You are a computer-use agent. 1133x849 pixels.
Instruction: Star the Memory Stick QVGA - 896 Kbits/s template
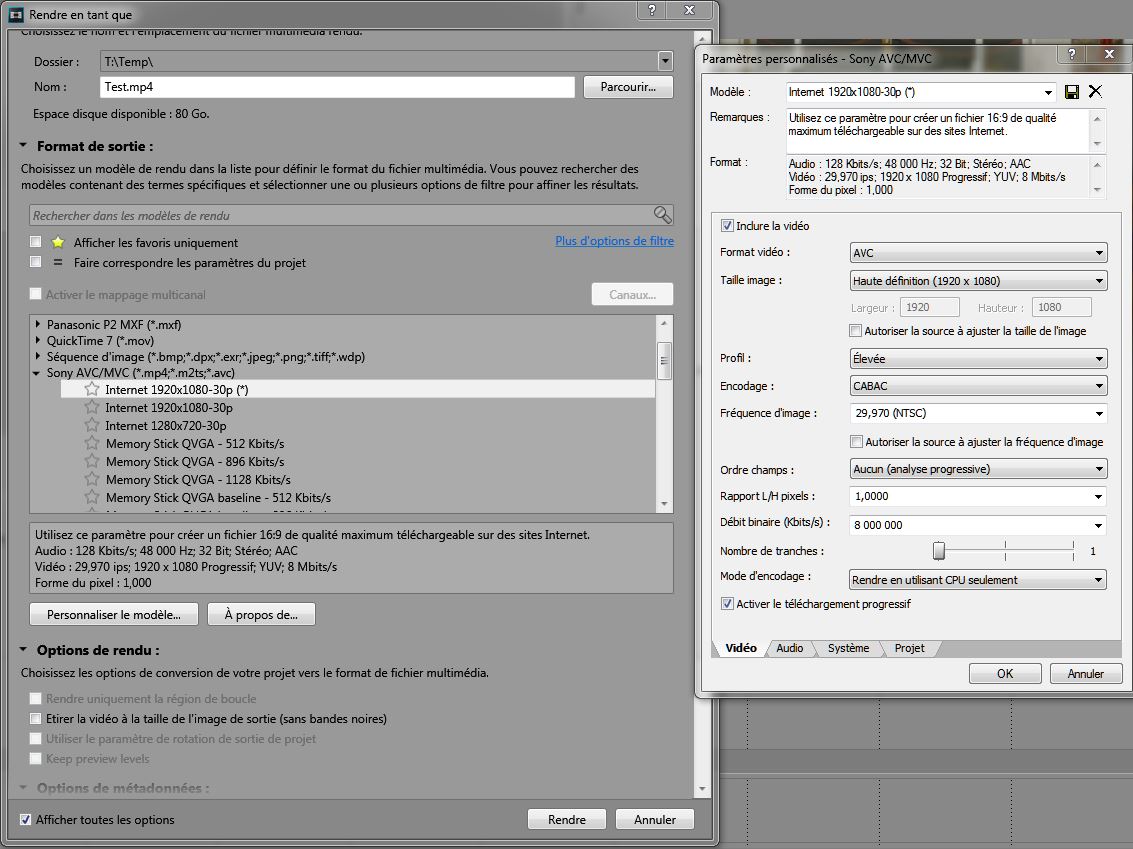(92, 462)
